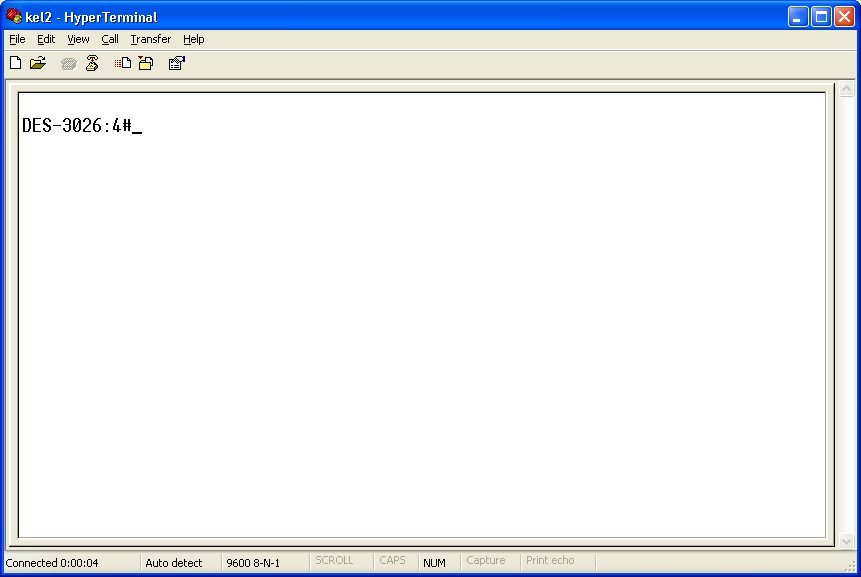This screenshot has width=861, height=577.
Task: Open the Call menu
Action: (110, 39)
